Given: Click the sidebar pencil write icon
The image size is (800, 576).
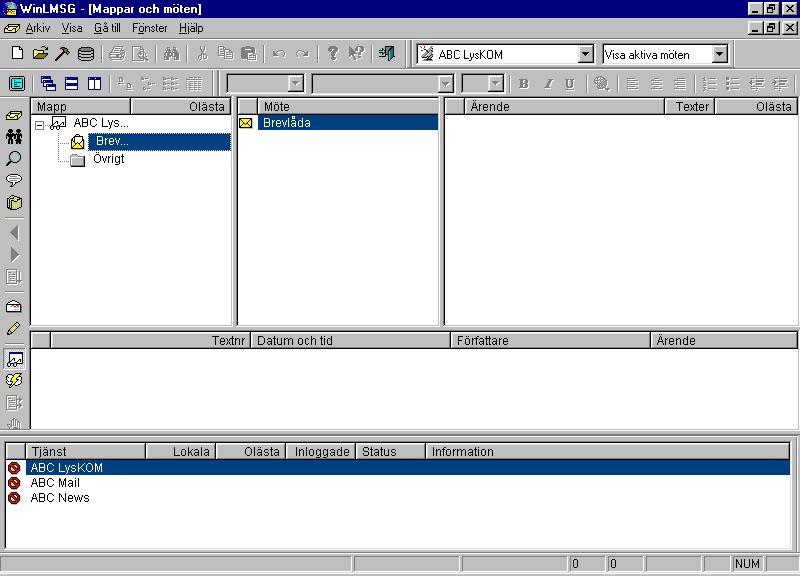Looking at the screenshot, I should (14, 329).
